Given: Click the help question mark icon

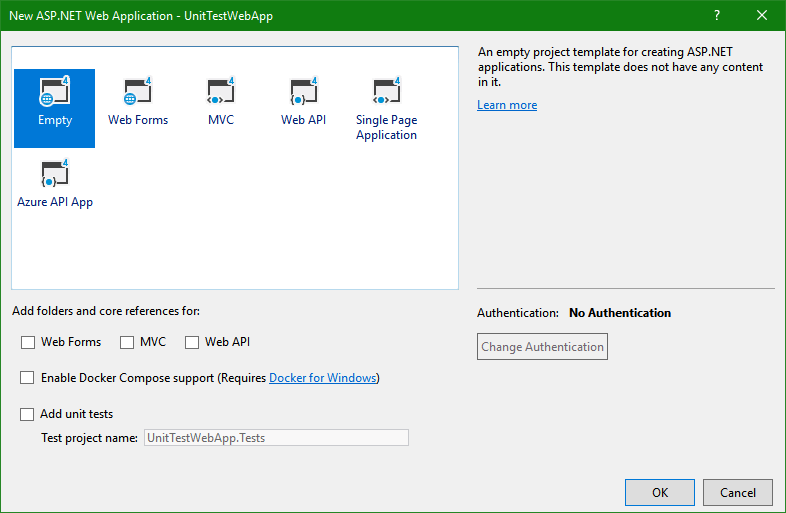Looking at the screenshot, I should (717, 15).
